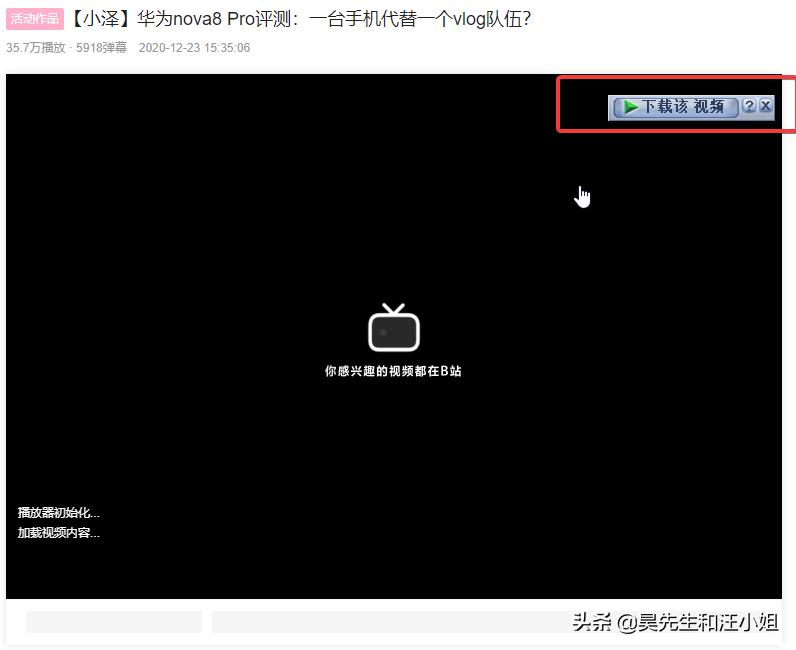796x650 pixels.
Task: Click the 35.7万播放 play count
Action: [36, 48]
